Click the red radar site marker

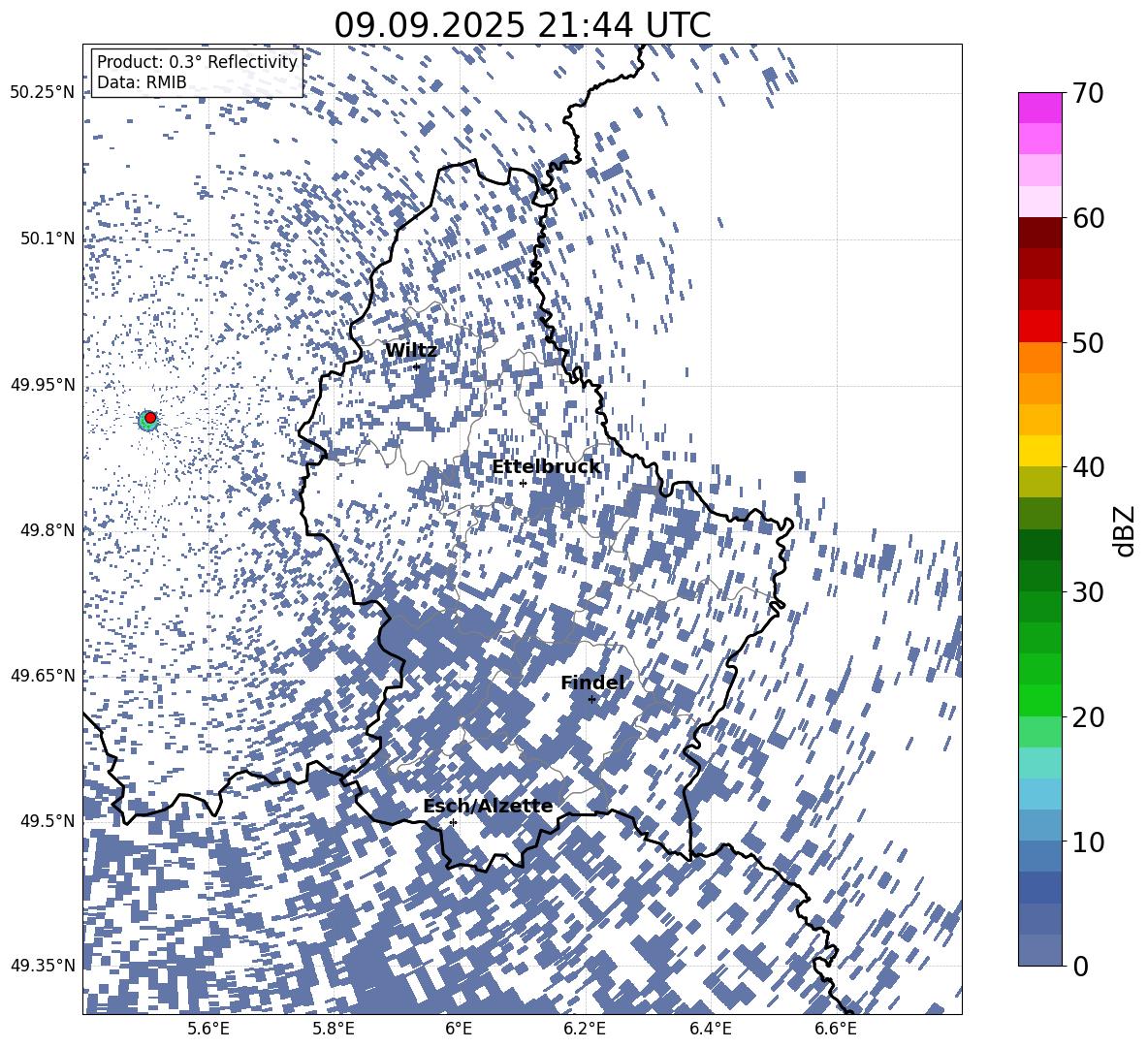(150, 417)
